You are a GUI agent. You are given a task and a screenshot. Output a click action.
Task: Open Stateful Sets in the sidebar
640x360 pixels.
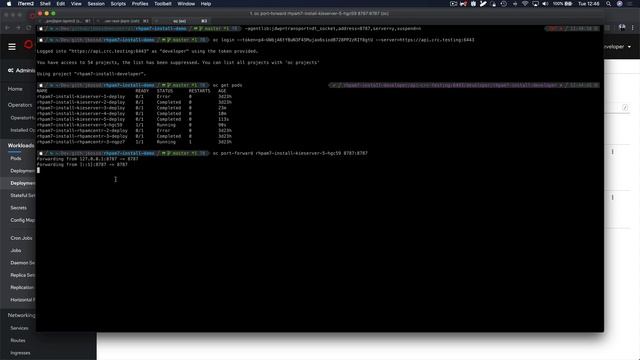coord(22,196)
